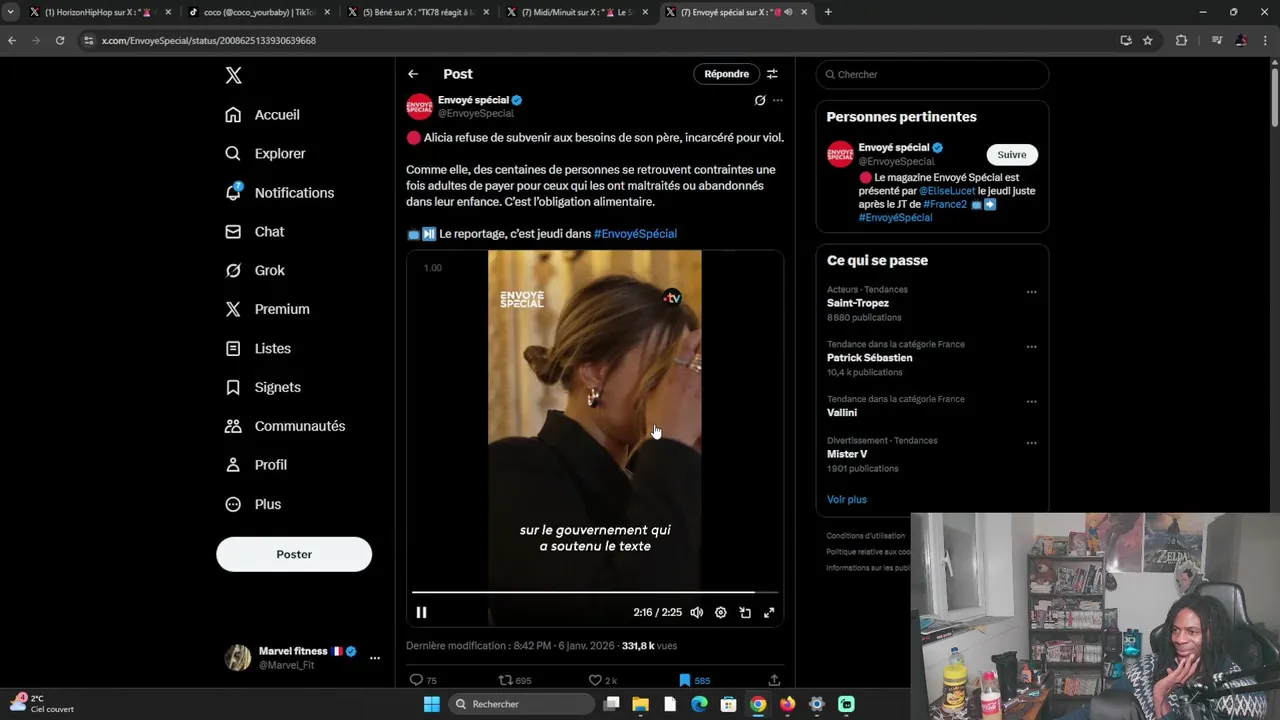
Task: Enter video fullscreen
Action: click(x=769, y=613)
